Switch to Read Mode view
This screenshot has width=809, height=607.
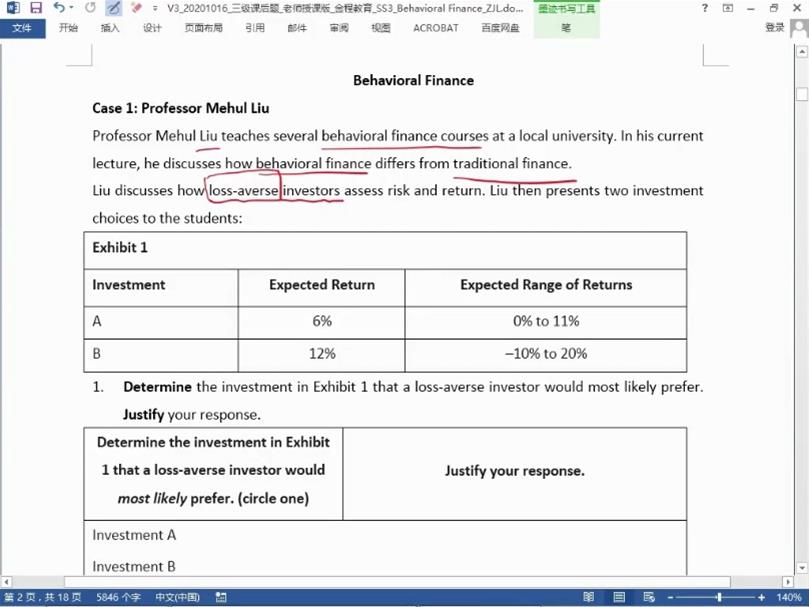click(589, 597)
